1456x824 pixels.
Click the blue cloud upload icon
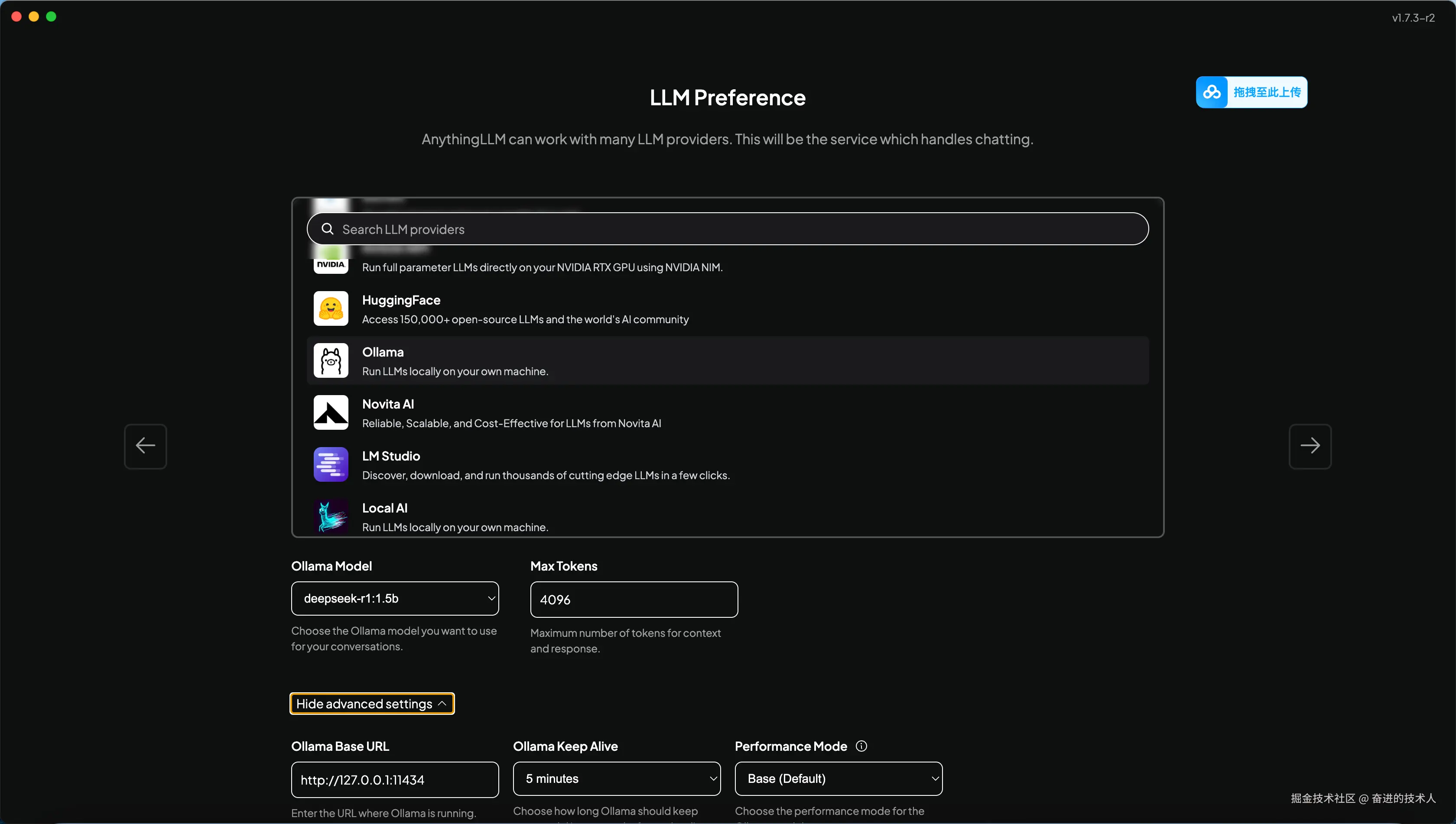(1212, 92)
